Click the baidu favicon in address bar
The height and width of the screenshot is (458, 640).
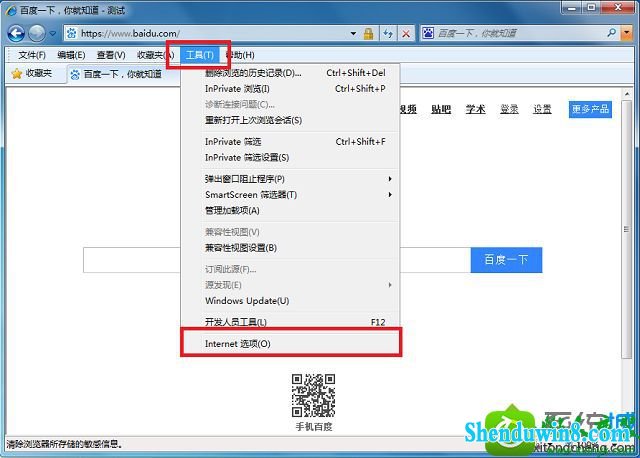[71, 33]
